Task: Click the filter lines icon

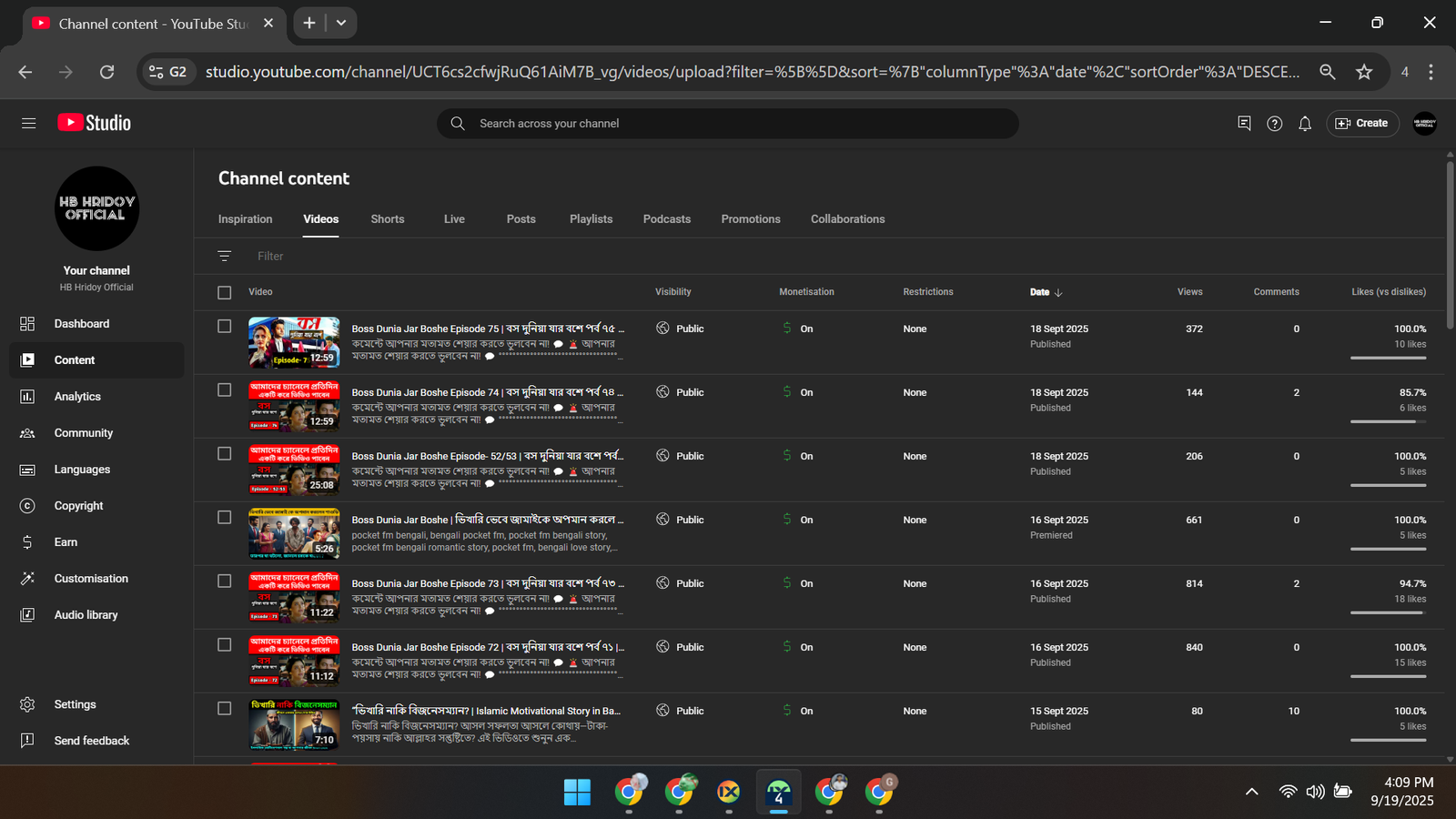Action: (x=225, y=257)
